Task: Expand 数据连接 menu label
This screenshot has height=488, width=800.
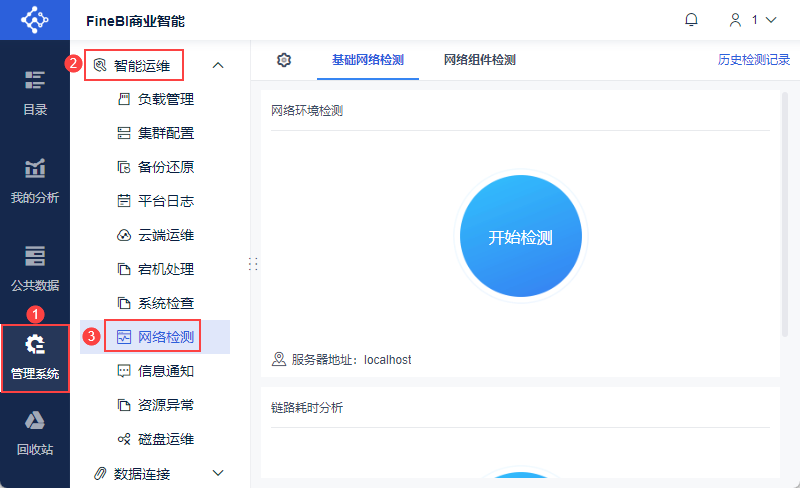Action: pos(142,474)
